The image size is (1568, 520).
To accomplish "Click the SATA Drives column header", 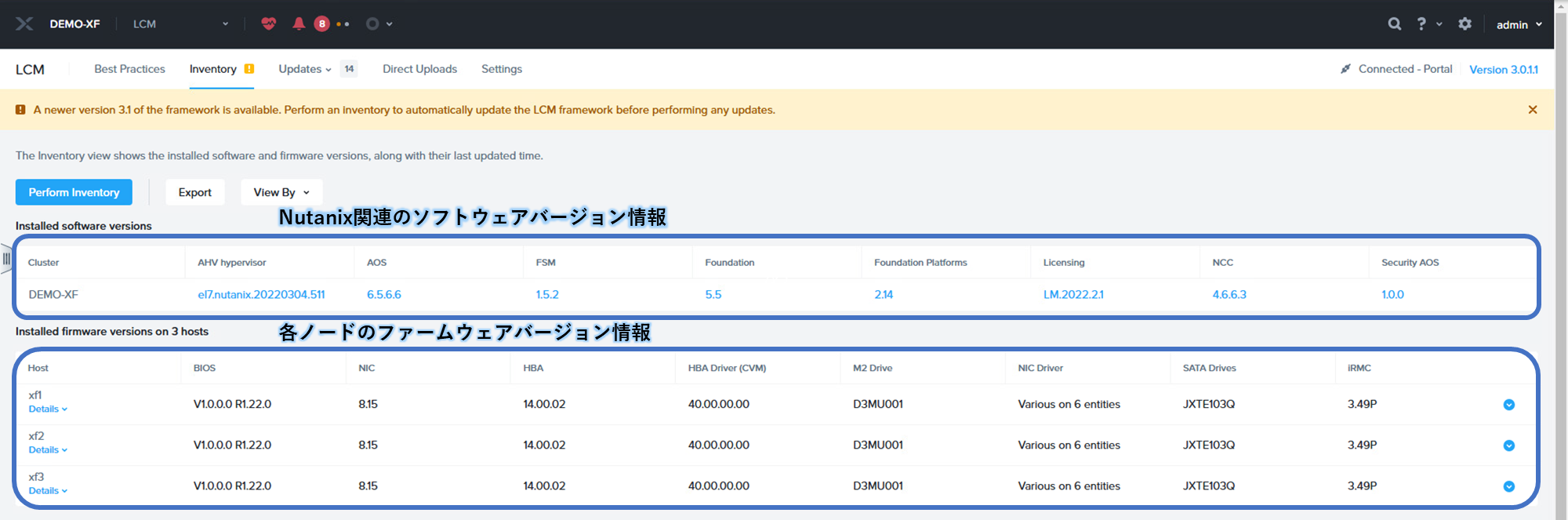I will pyautogui.click(x=1209, y=368).
